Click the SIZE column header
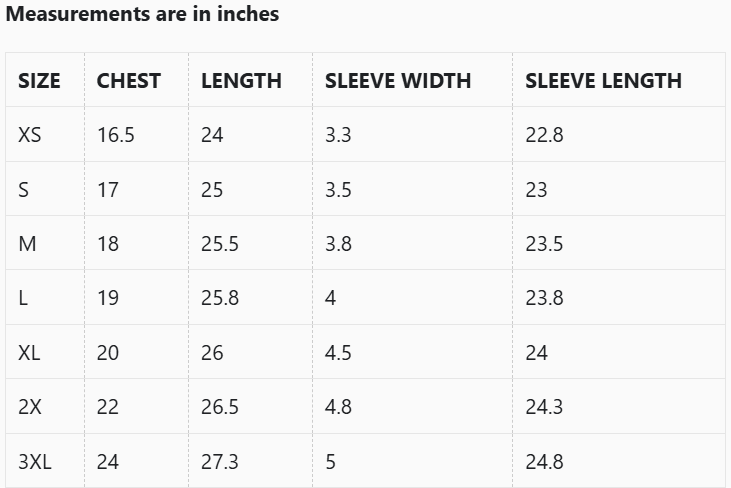731x488 pixels. tap(39, 81)
